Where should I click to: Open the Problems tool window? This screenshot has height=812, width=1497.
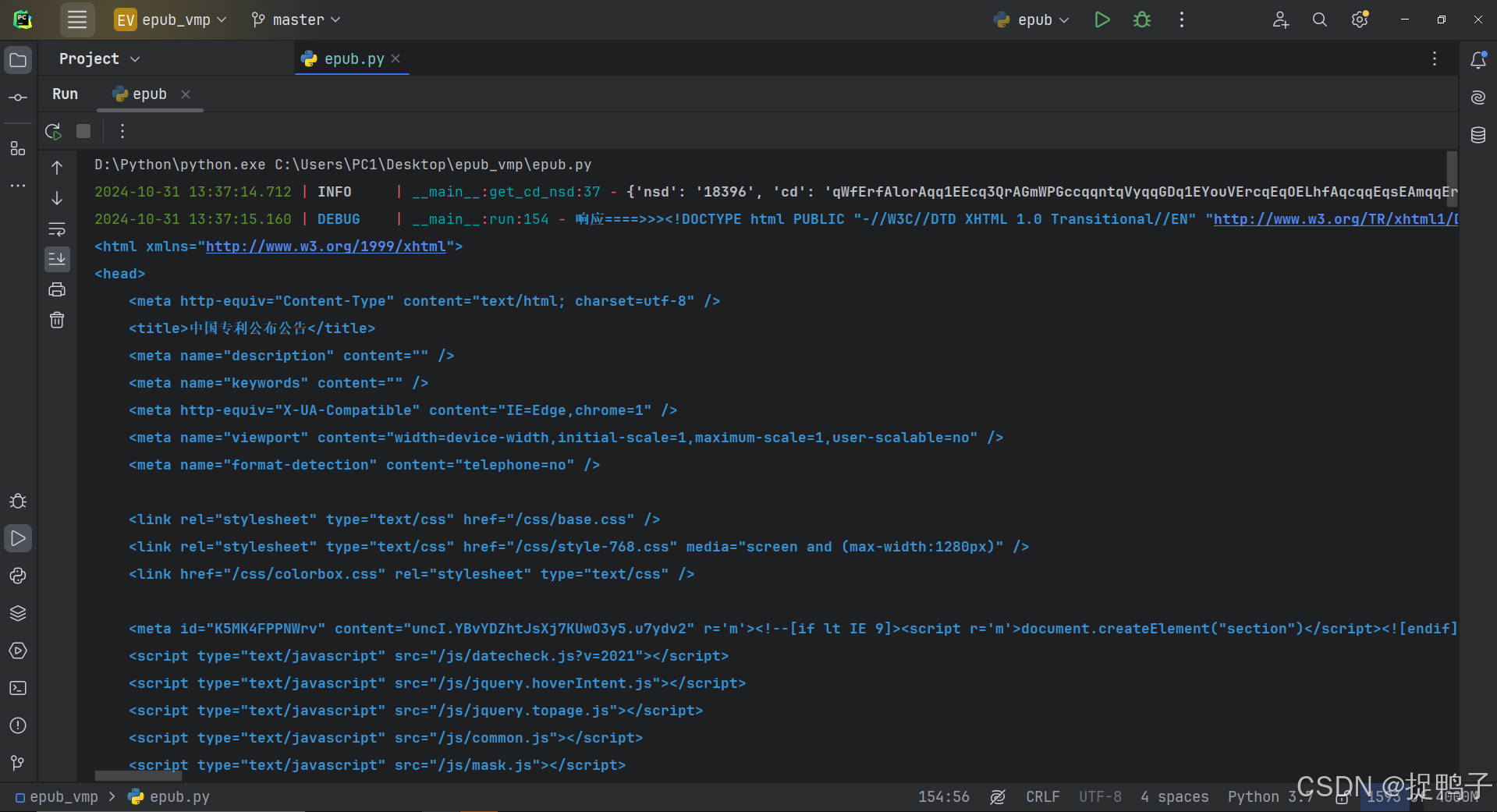tap(18, 725)
